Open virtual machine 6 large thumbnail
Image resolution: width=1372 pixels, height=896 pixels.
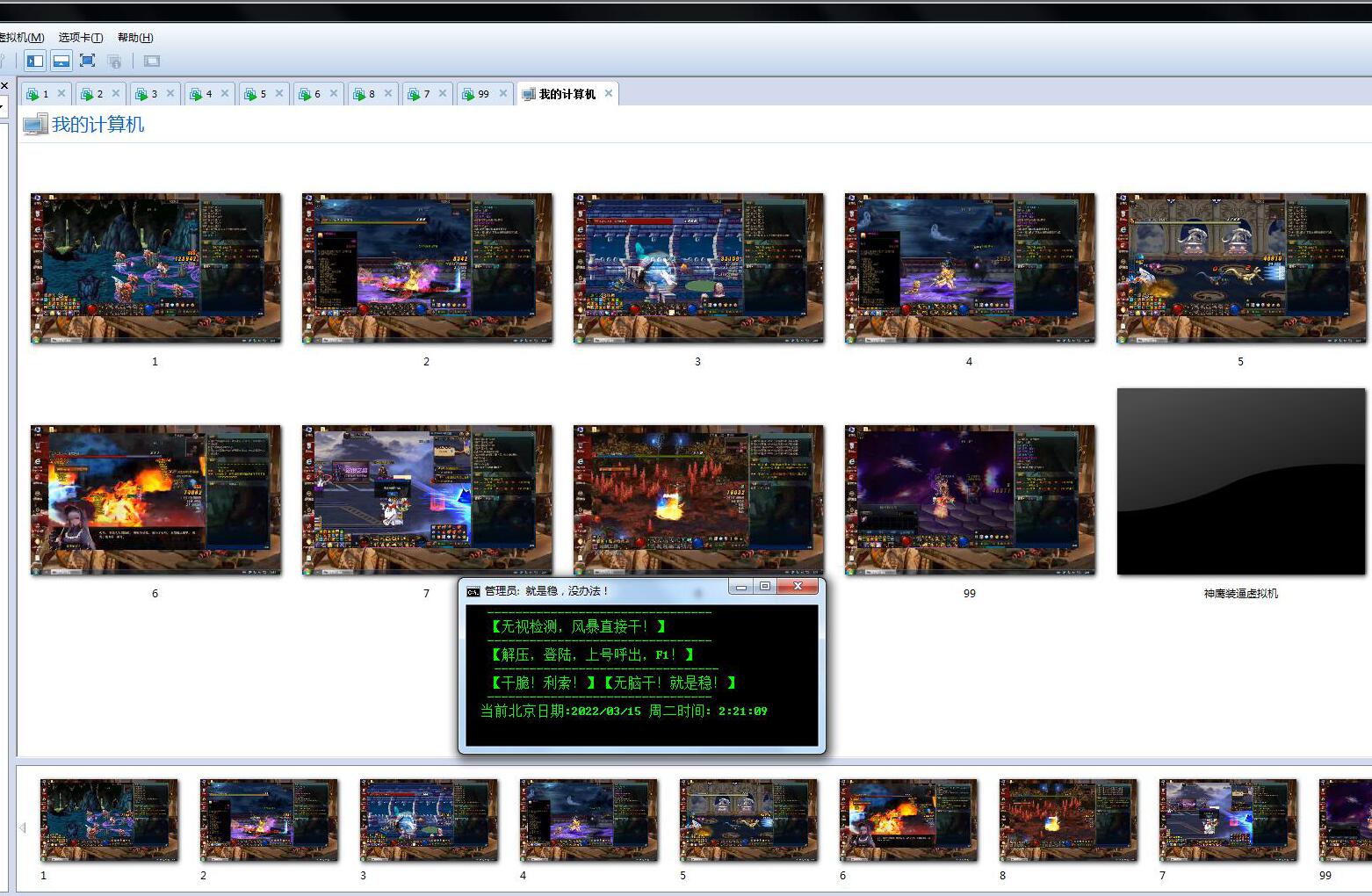pos(155,501)
